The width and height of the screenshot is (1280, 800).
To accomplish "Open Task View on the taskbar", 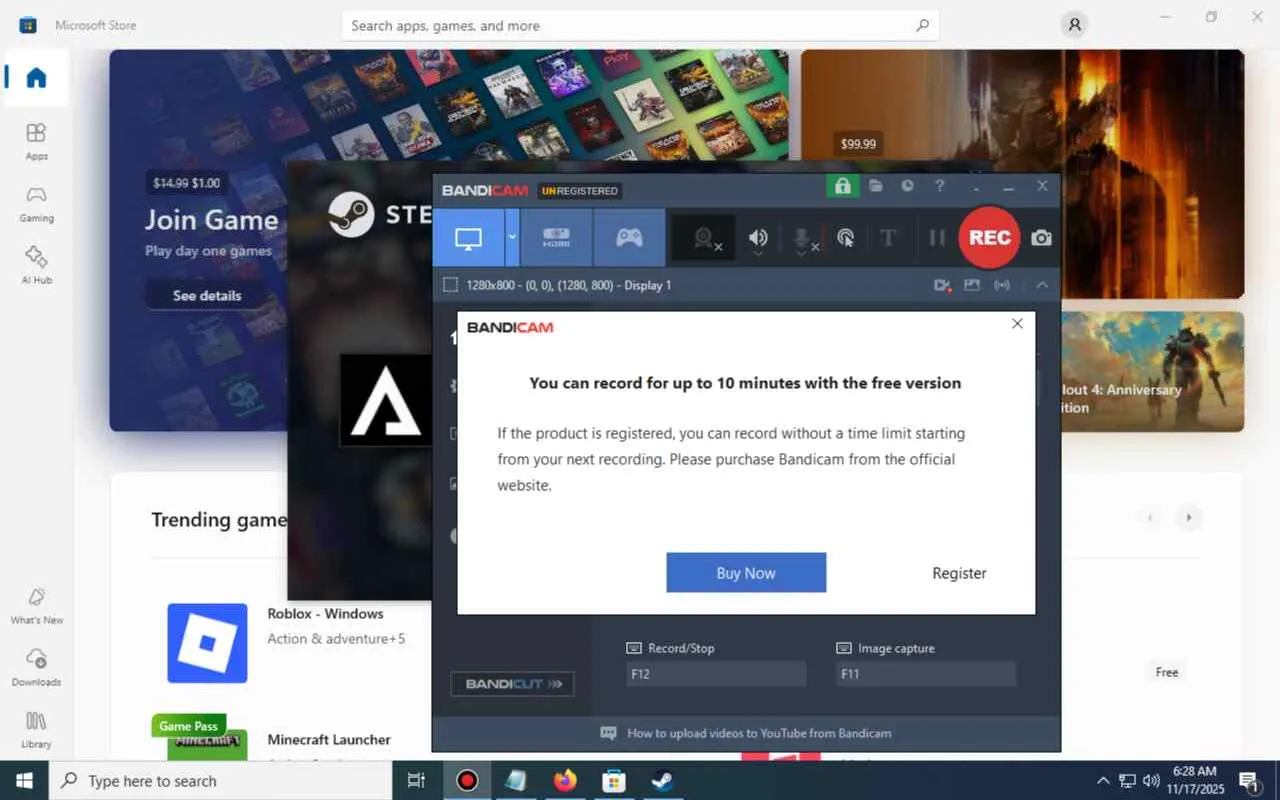I will click(417, 781).
